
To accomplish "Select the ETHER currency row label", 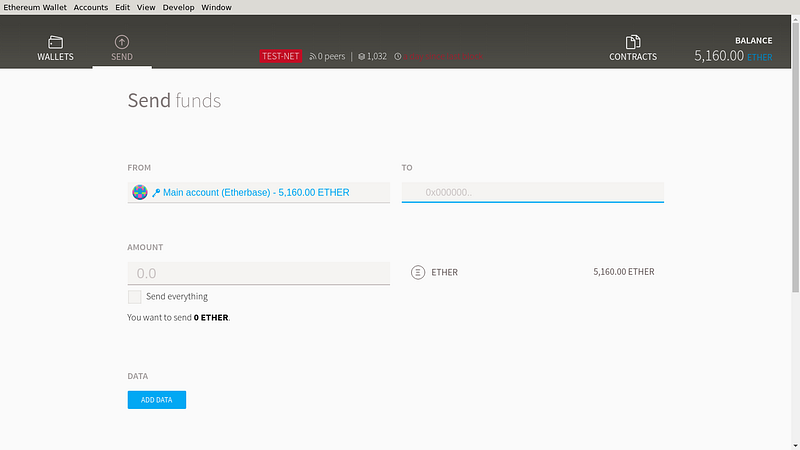I will [444, 272].
